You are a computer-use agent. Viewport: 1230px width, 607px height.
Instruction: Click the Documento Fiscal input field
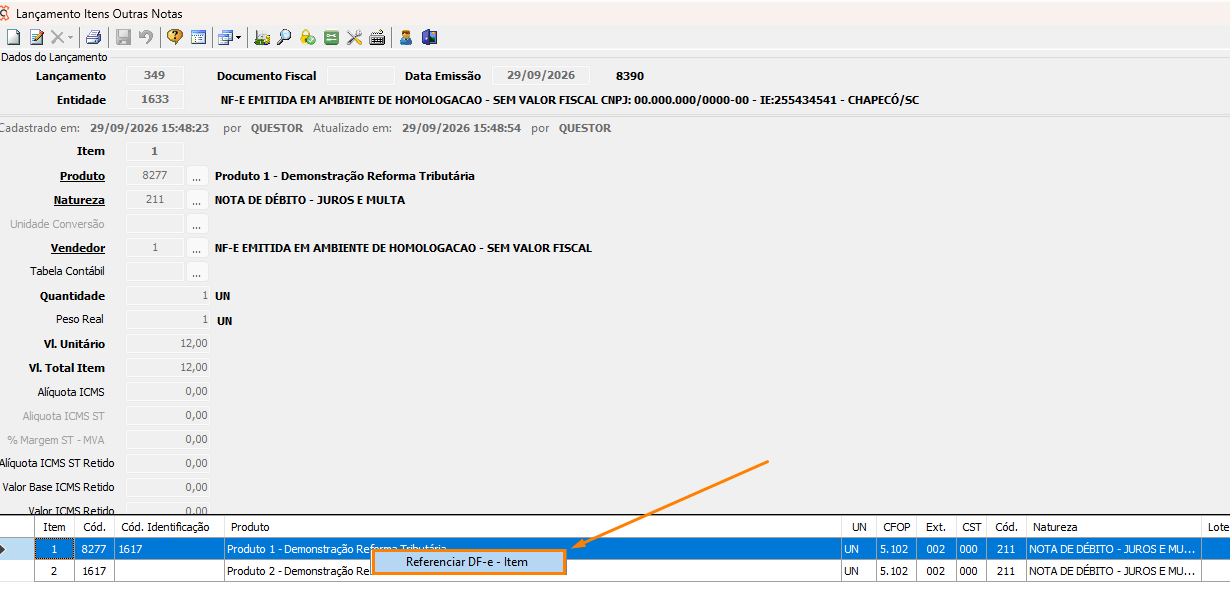tap(360, 75)
